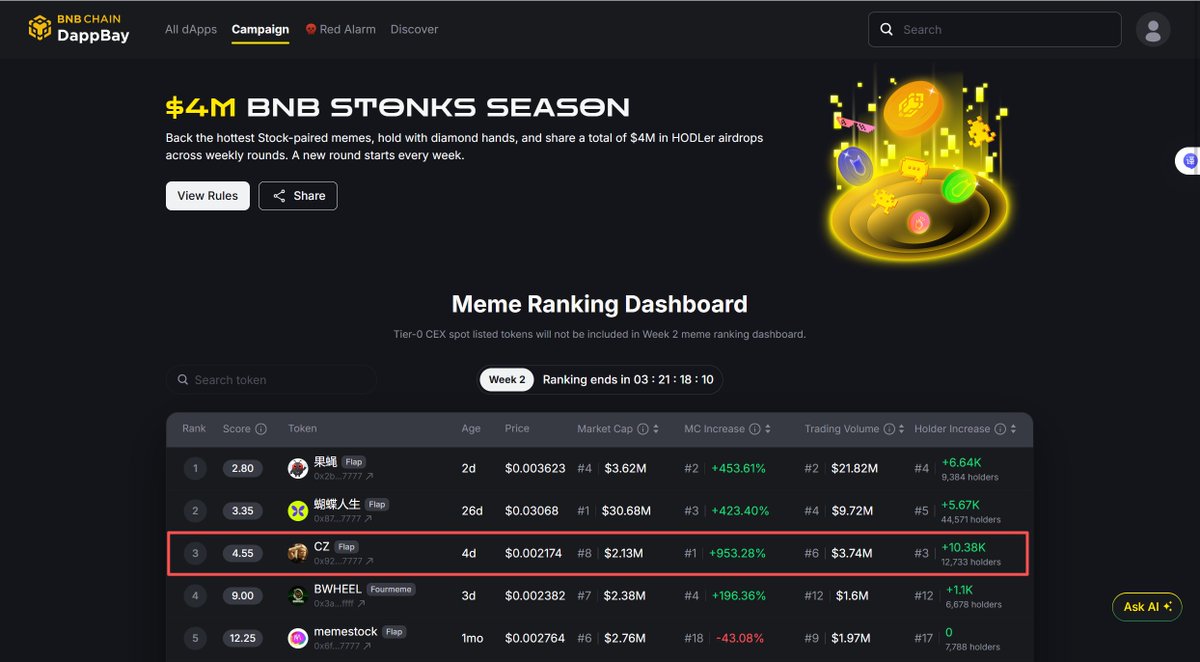Viewport: 1200px width, 662px height.
Task: Click the View Rules button
Action: pyautogui.click(x=208, y=196)
